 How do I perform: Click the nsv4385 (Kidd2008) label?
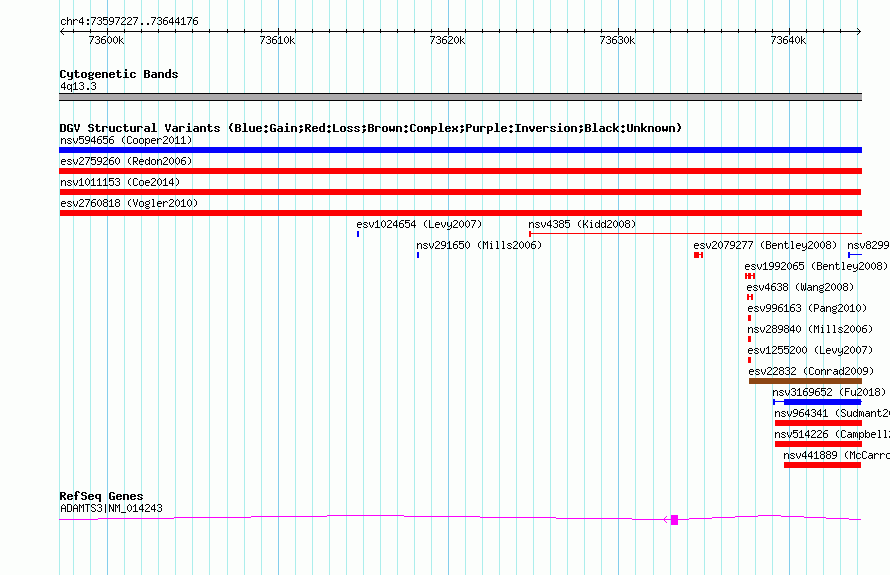(582, 224)
